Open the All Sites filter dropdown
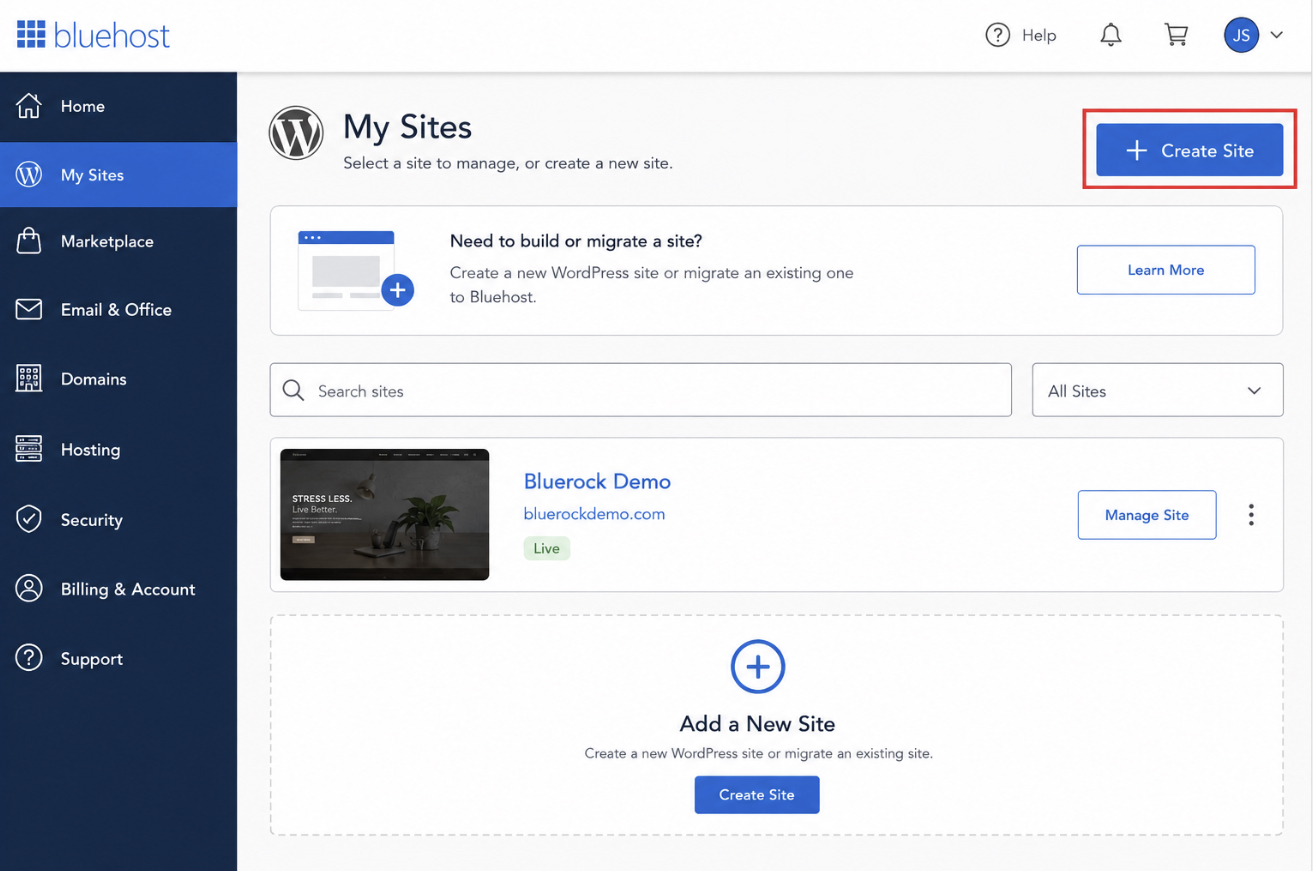The width and height of the screenshot is (1313, 871). (x=1157, y=390)
